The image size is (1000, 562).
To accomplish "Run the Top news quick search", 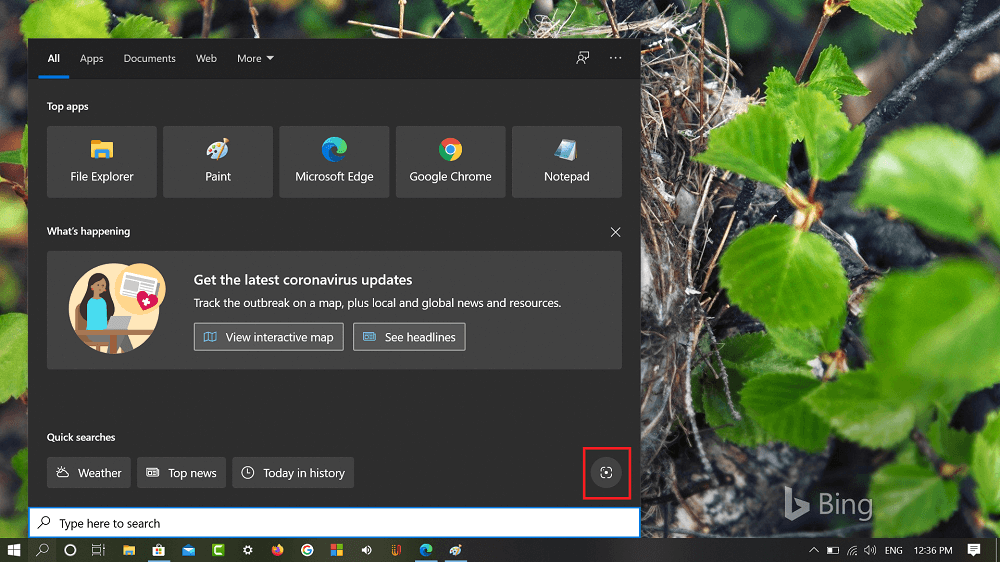I will pos(181,473).
